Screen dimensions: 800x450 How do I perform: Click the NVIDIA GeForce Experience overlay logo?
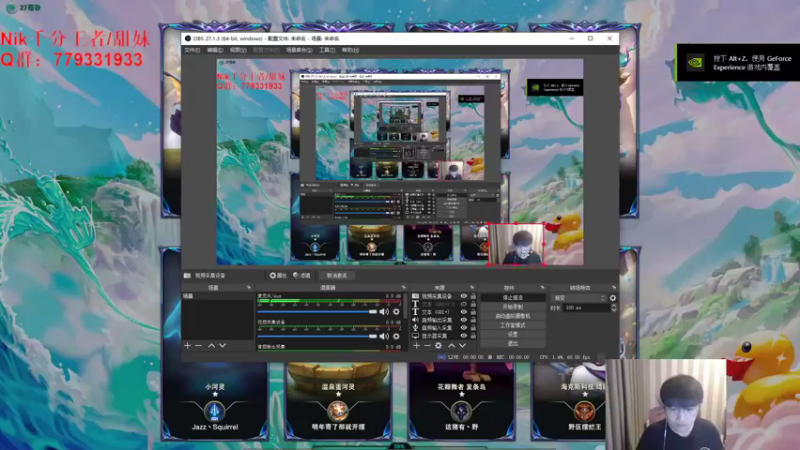(695, 63)
